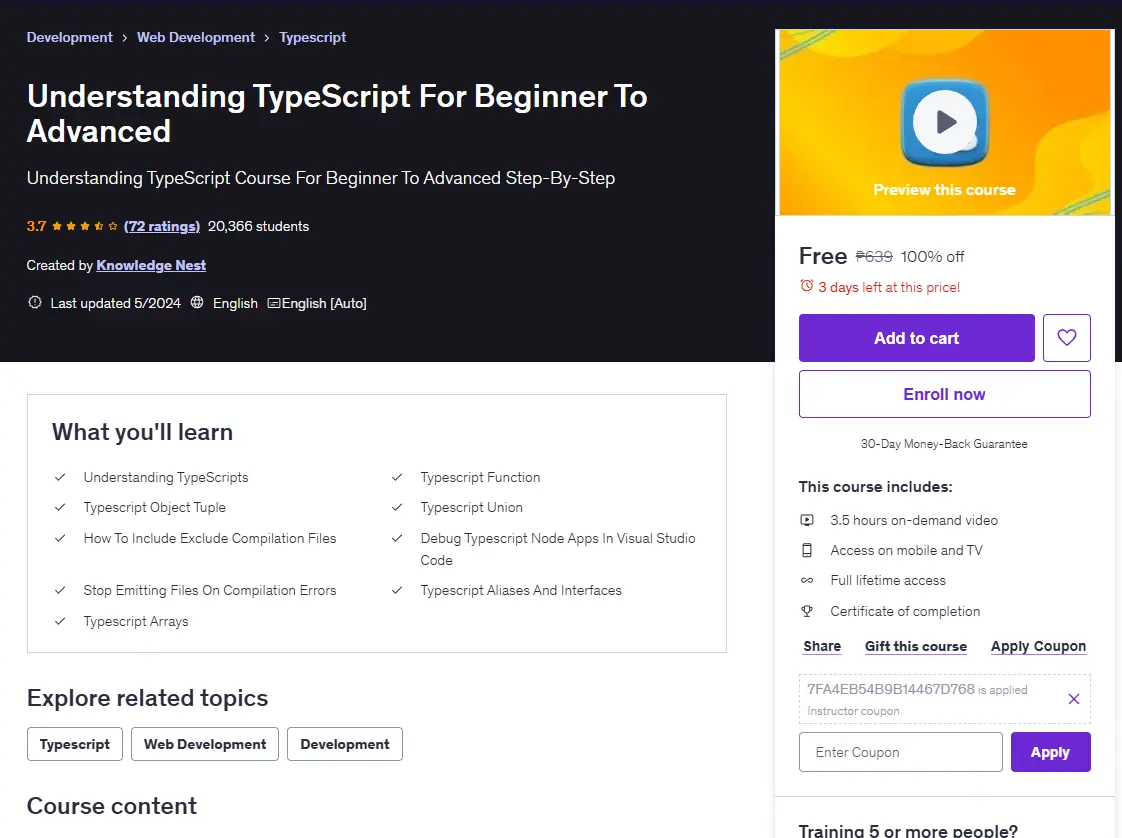Click the Enroll now button
The height and width of the screenshot is (838, 1122).
[945, 394]
